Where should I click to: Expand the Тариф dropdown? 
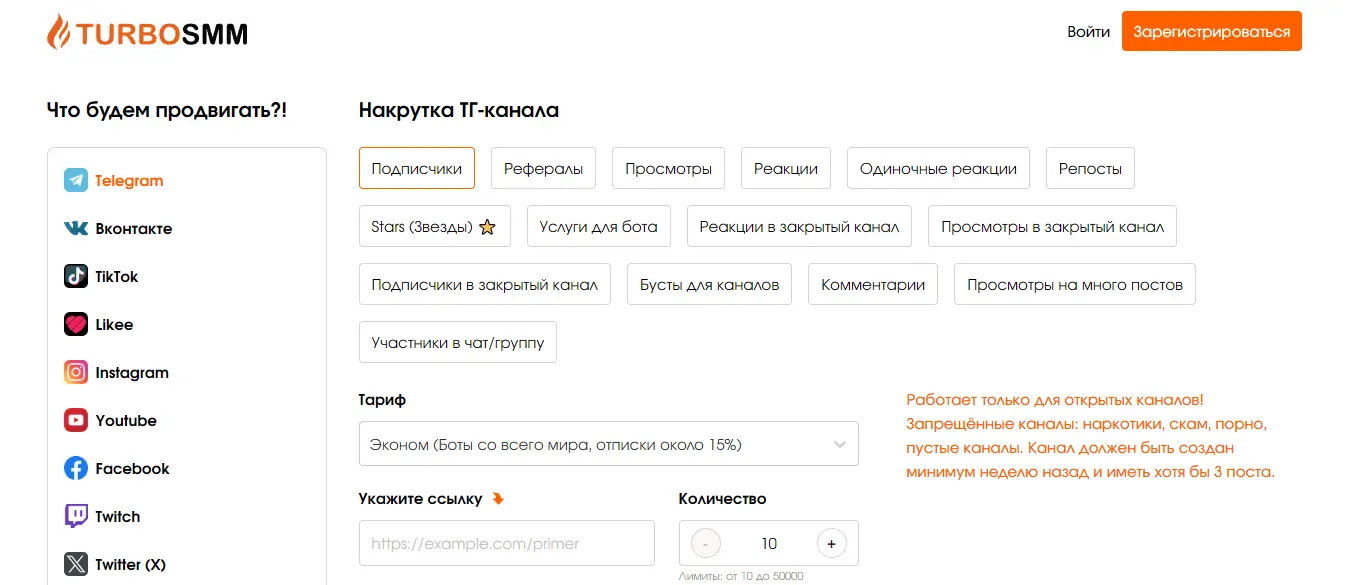tap(608, 444)
